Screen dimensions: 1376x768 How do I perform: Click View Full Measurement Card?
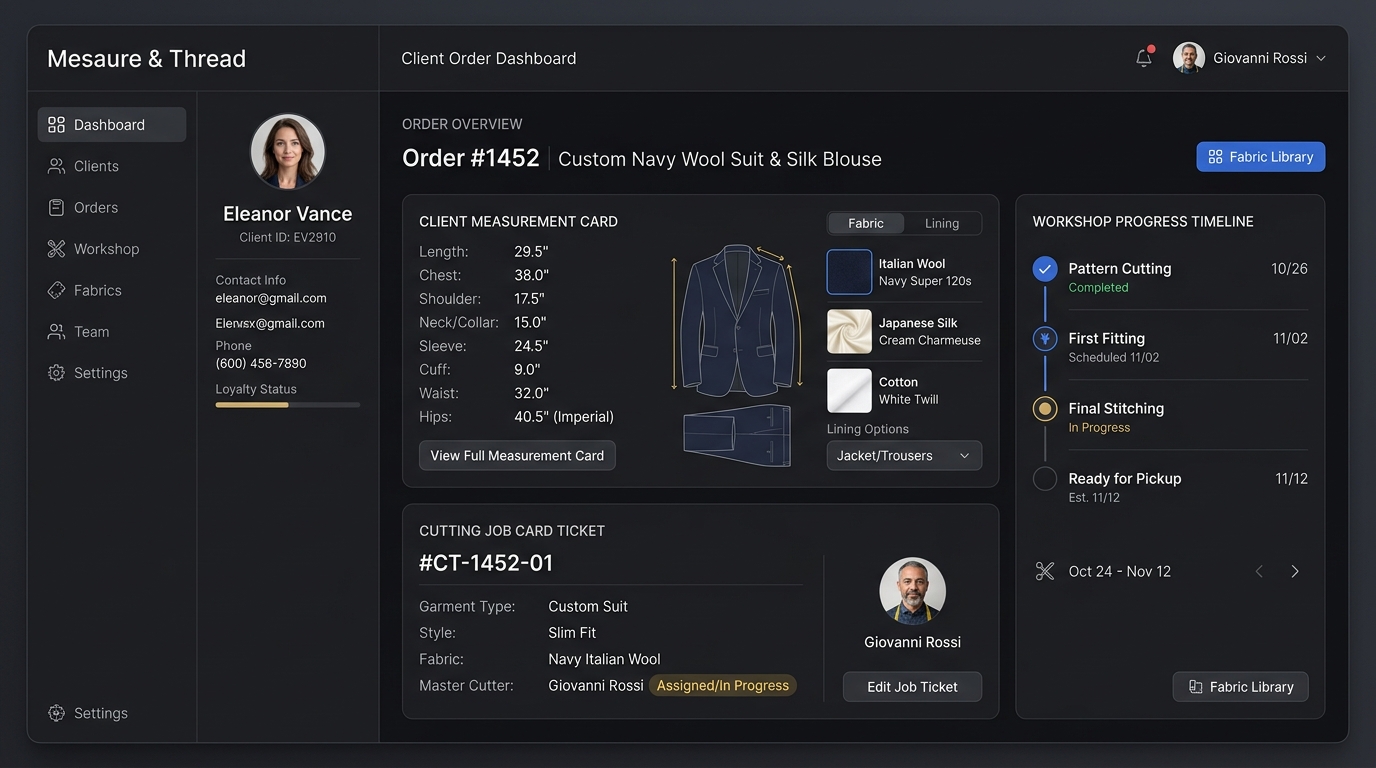coord(517,456)
